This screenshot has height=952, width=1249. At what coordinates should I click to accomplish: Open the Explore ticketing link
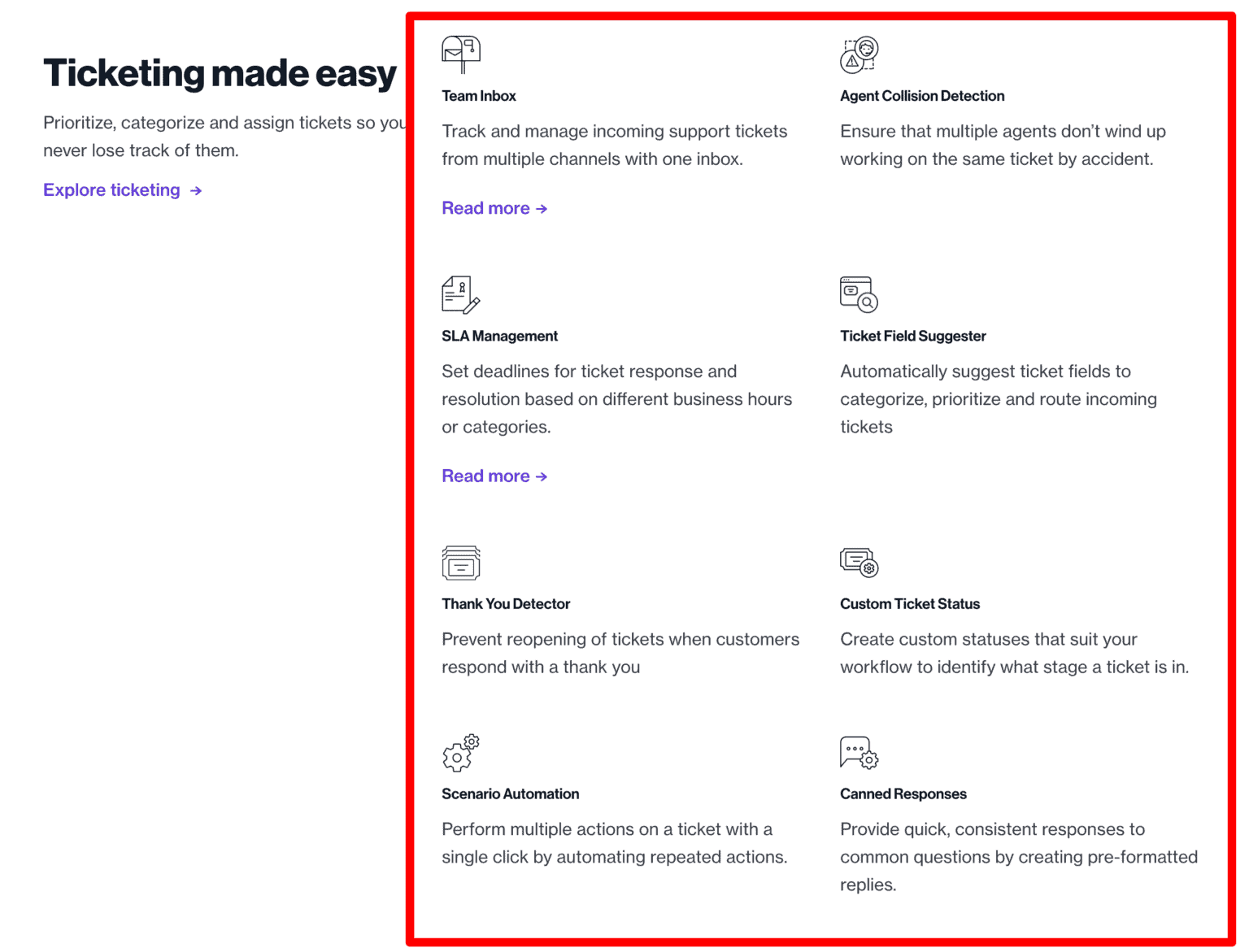(112, 190)
